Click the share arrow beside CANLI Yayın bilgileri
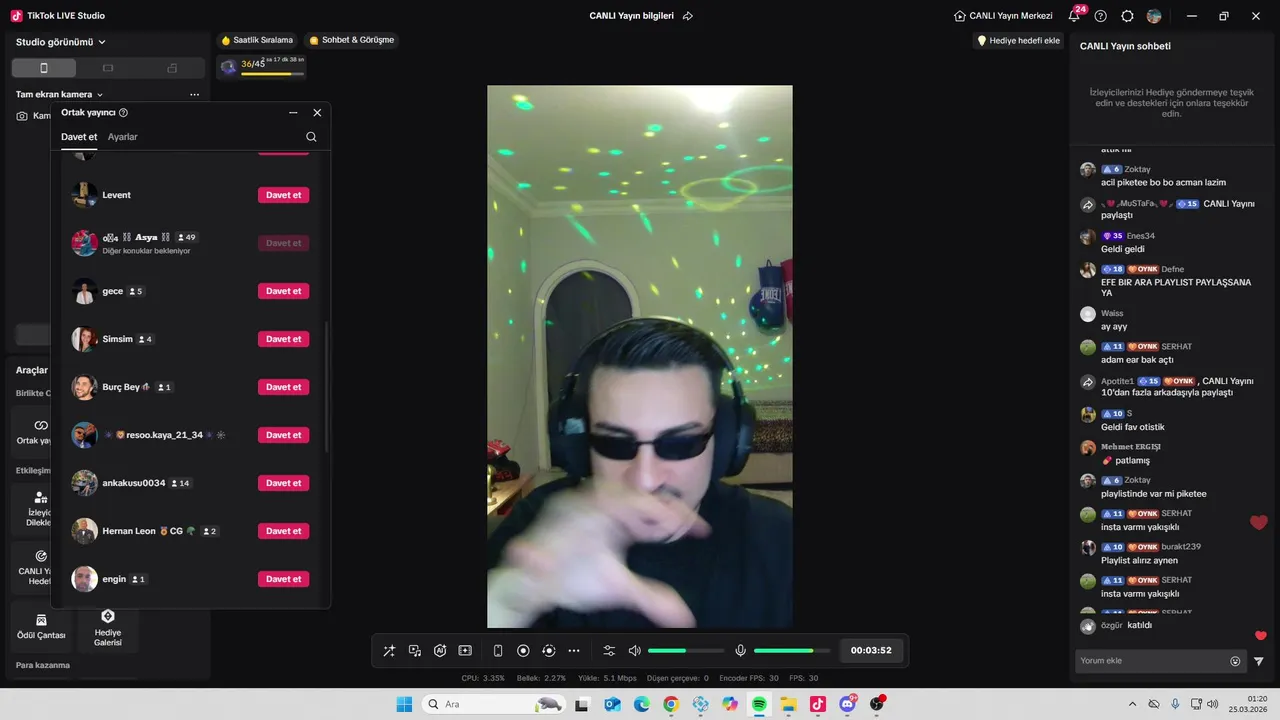The height and width of the screenshot is (720, 1280). 687,16
